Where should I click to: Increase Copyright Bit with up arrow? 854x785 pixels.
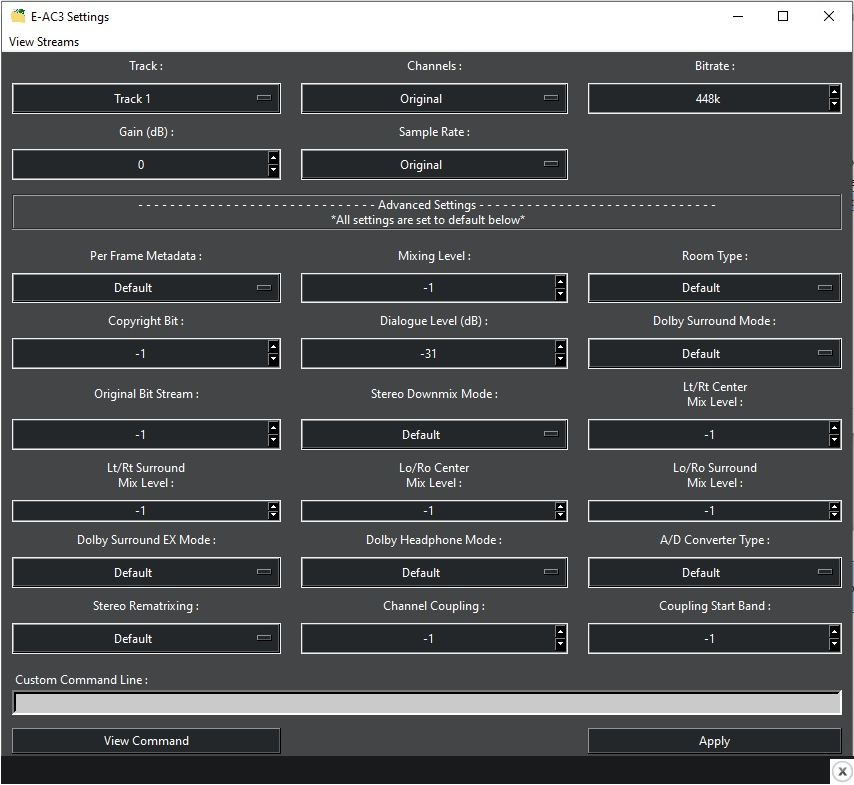coord(273,347)
